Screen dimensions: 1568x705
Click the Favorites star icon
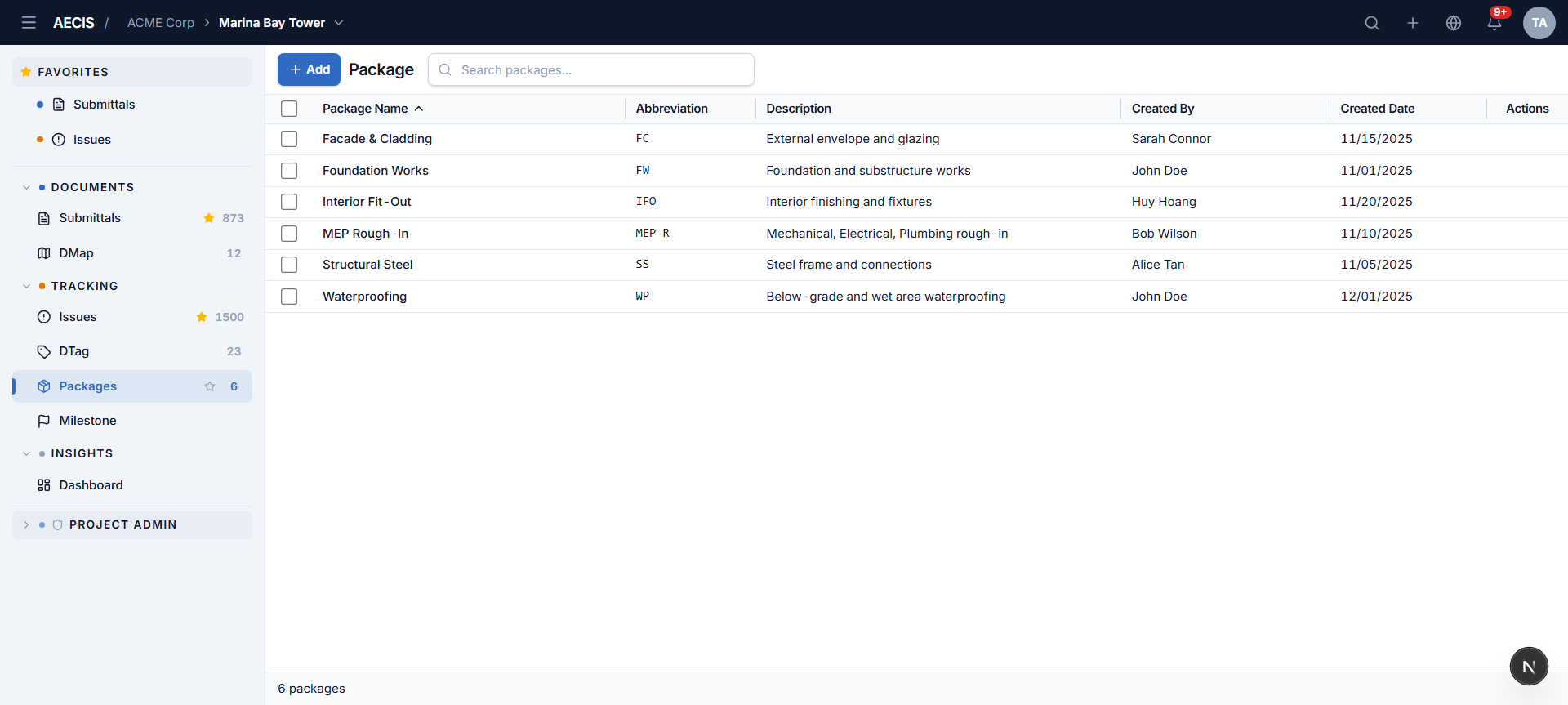click(26, 72)
